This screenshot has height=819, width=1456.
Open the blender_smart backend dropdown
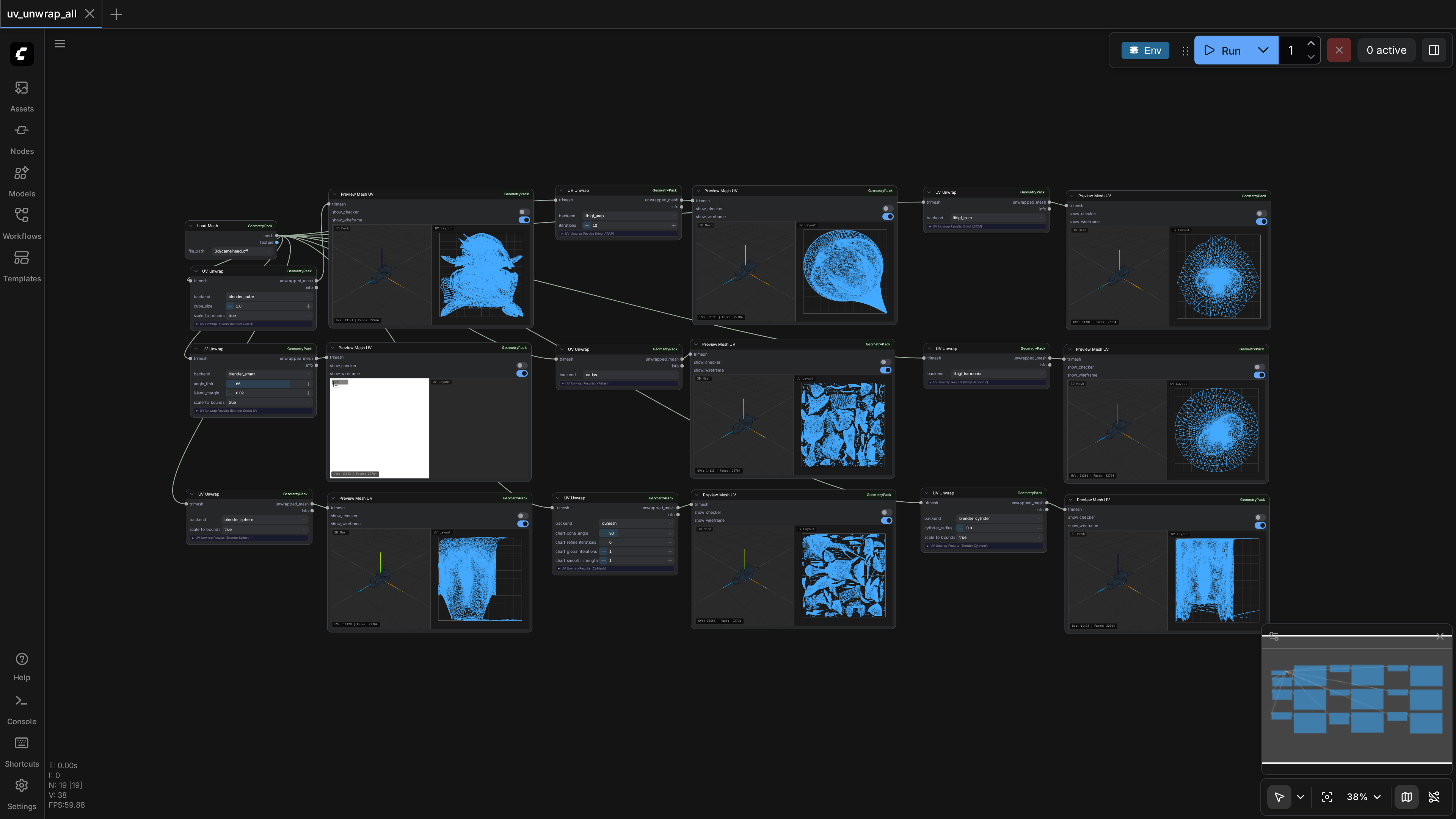(x=269, y=374)
